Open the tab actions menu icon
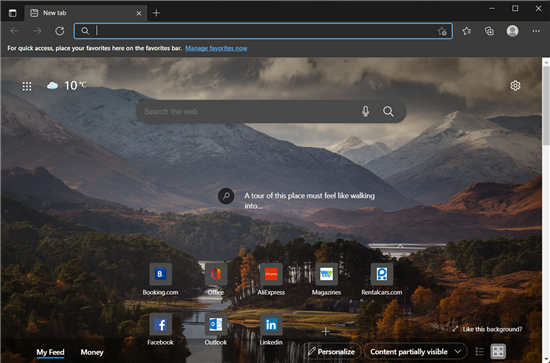 pyautogui.click(x=13, y=13)
